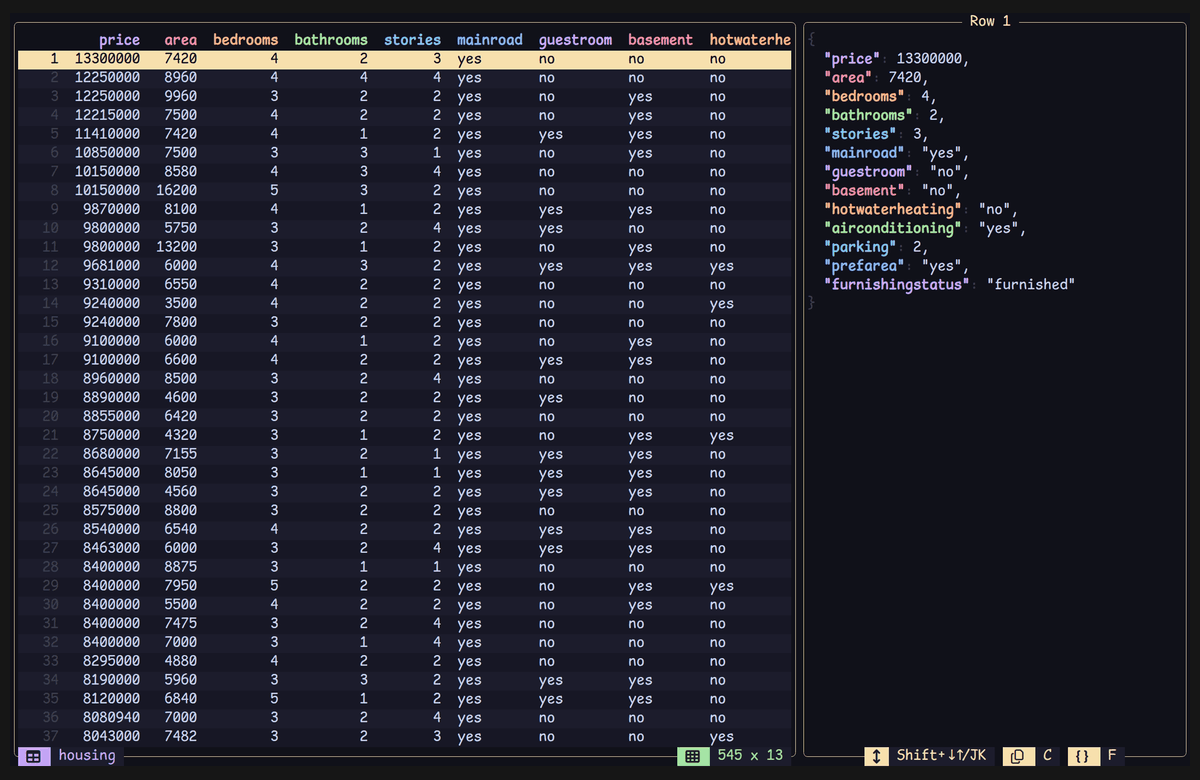Click the area cell 8875

[x=181, y=567]
